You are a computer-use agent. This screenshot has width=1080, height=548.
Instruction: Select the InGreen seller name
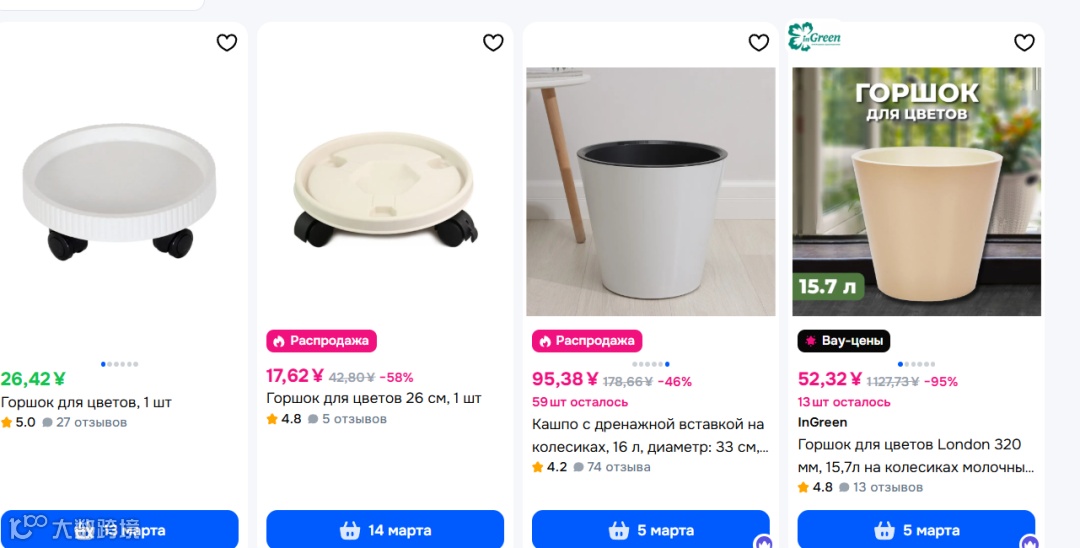(822, 422)
